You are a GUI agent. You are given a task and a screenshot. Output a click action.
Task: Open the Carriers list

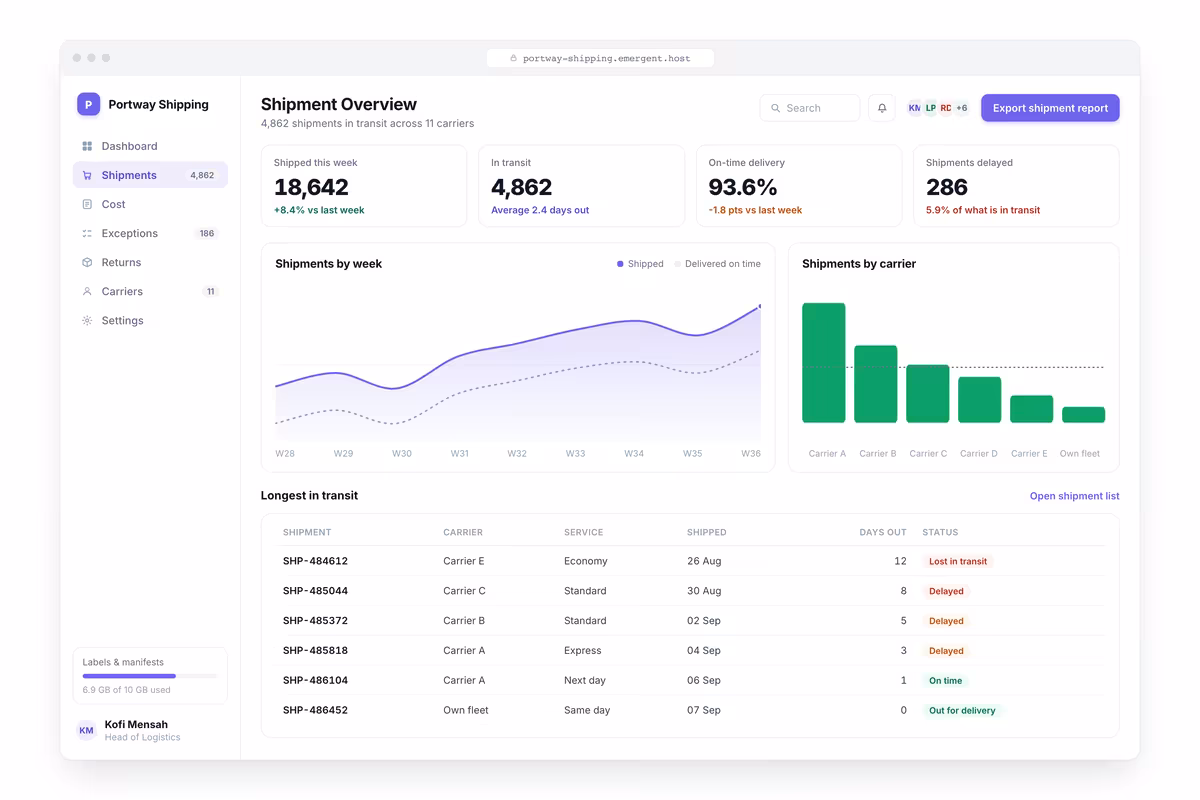[150, 291]
